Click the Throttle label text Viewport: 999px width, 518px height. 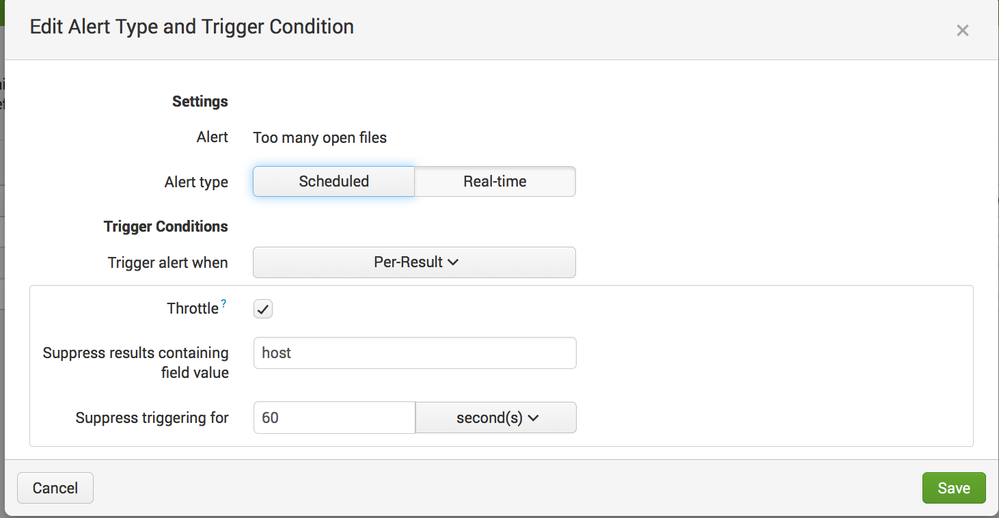[x=192, y=309]
